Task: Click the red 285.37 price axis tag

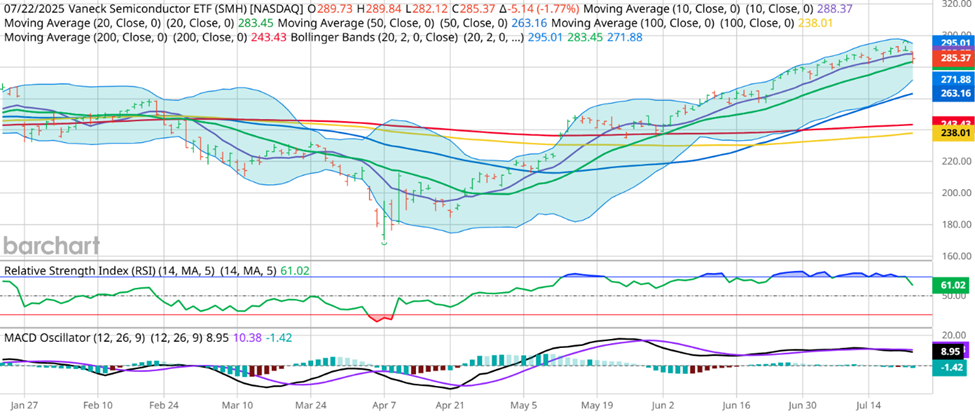Action: pos(952,58)
